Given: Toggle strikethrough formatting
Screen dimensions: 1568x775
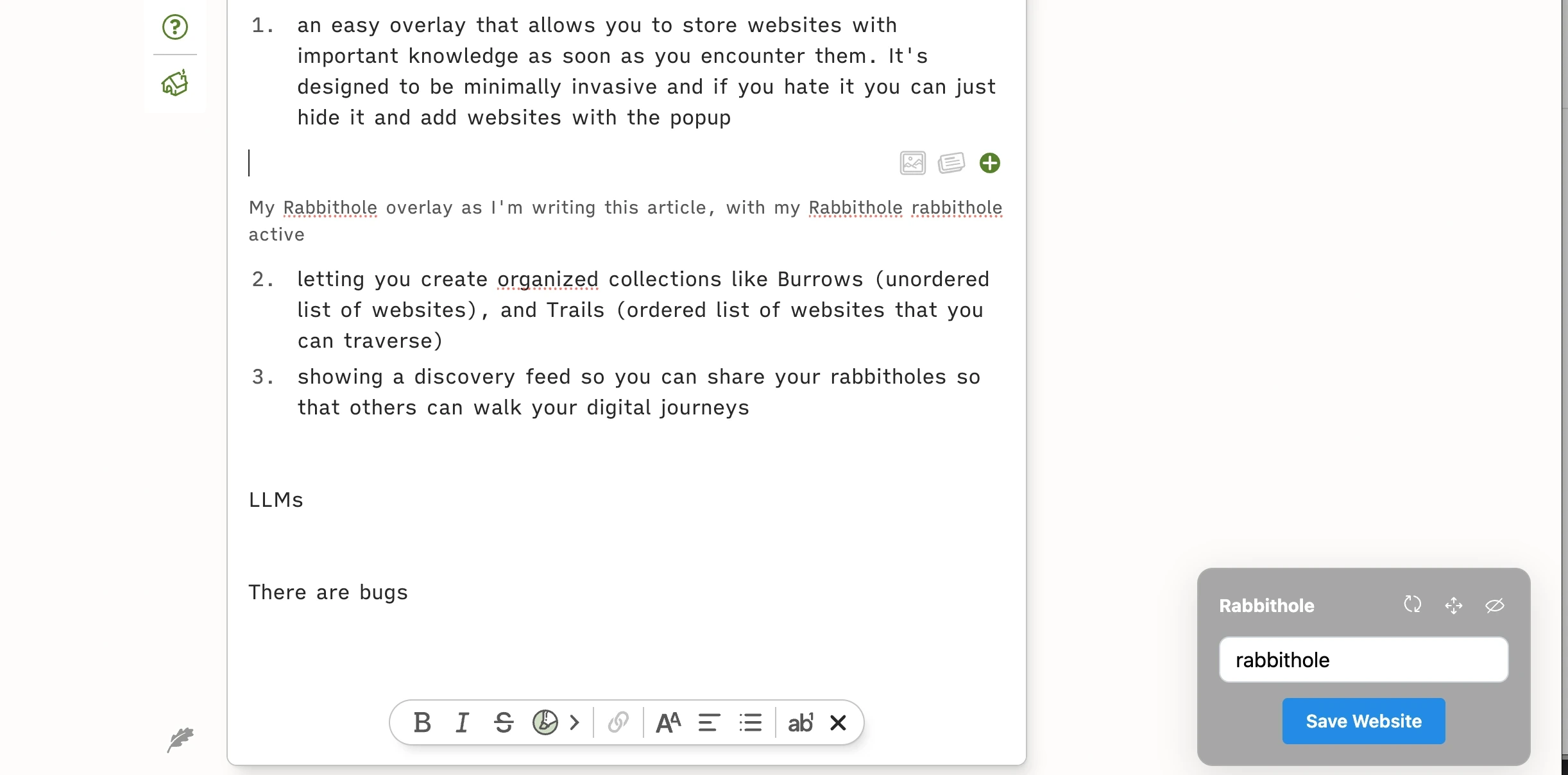Looking at the screenshot, I should click(504, 722).
